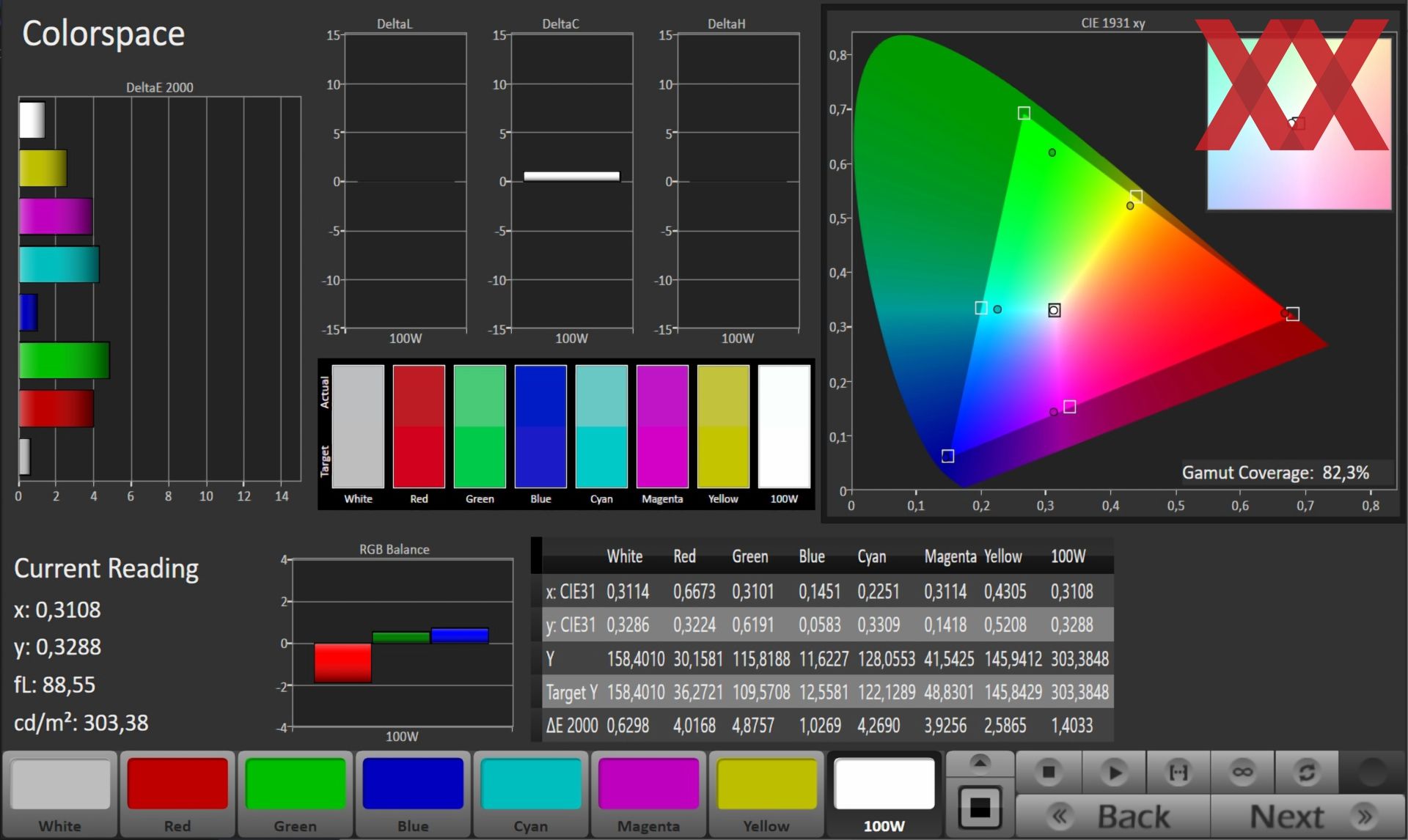The height and width of the screenshot is (840, 1408).
Task: Click the Blue actual/target swatch comparison
Action: [x=540, y=427]
